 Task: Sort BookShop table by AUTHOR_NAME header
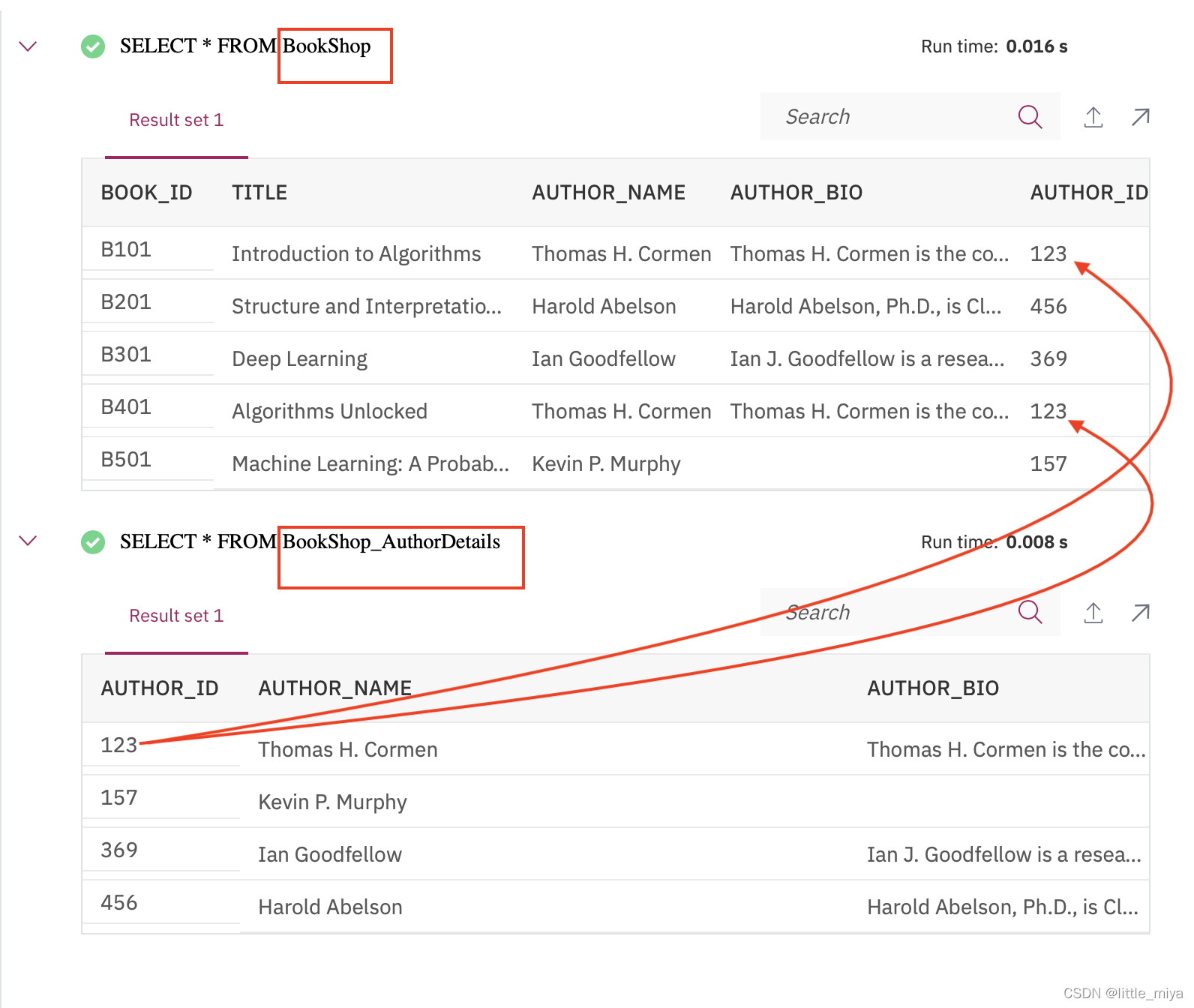pyautogui.click(x=609, y=193)
